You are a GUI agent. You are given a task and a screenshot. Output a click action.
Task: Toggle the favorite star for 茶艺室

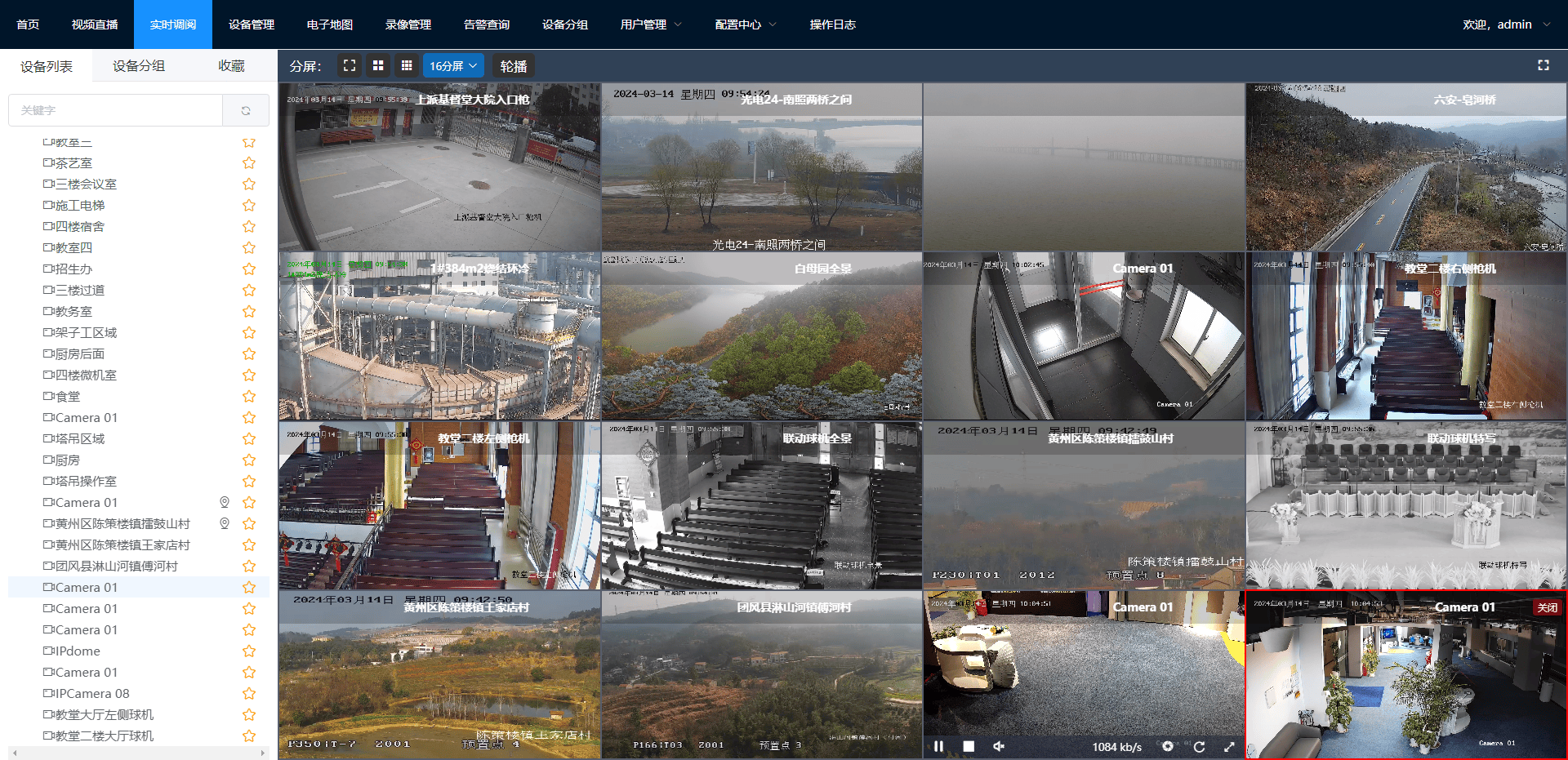248,162
